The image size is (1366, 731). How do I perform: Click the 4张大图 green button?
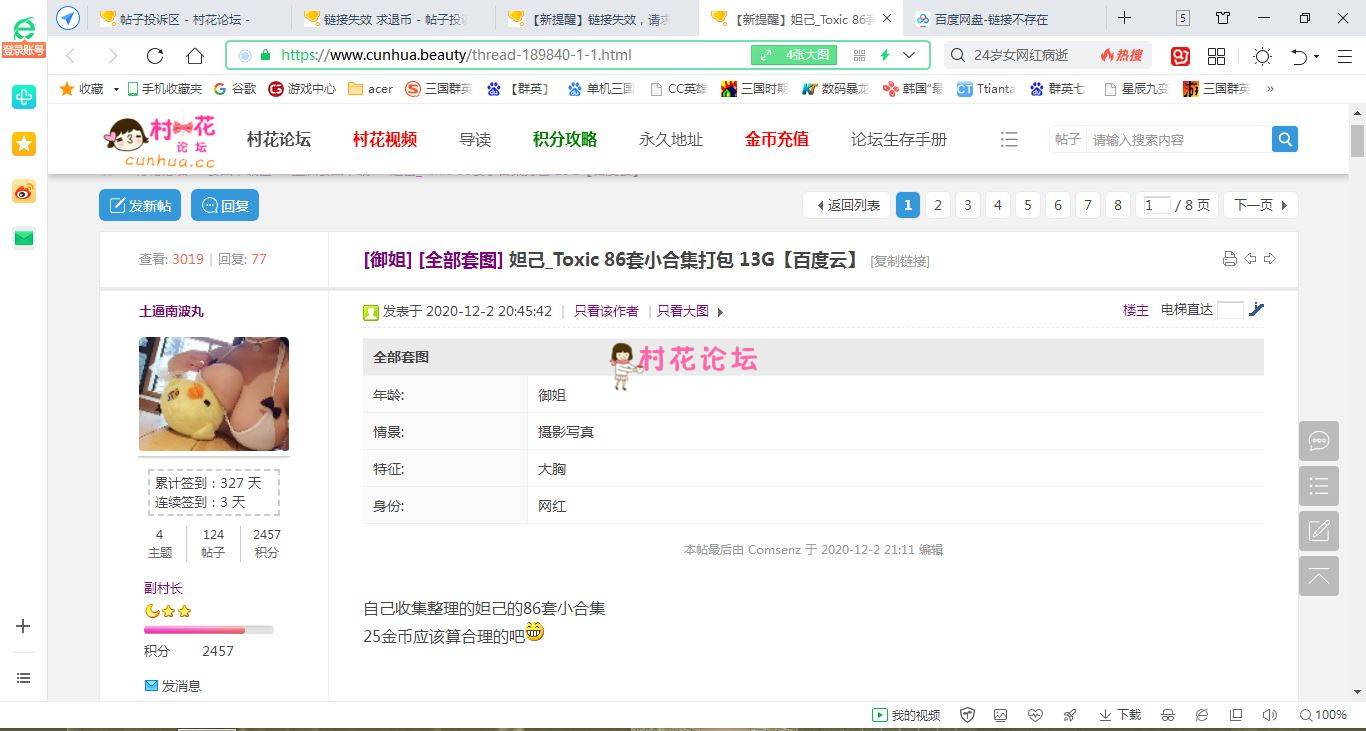794,55
